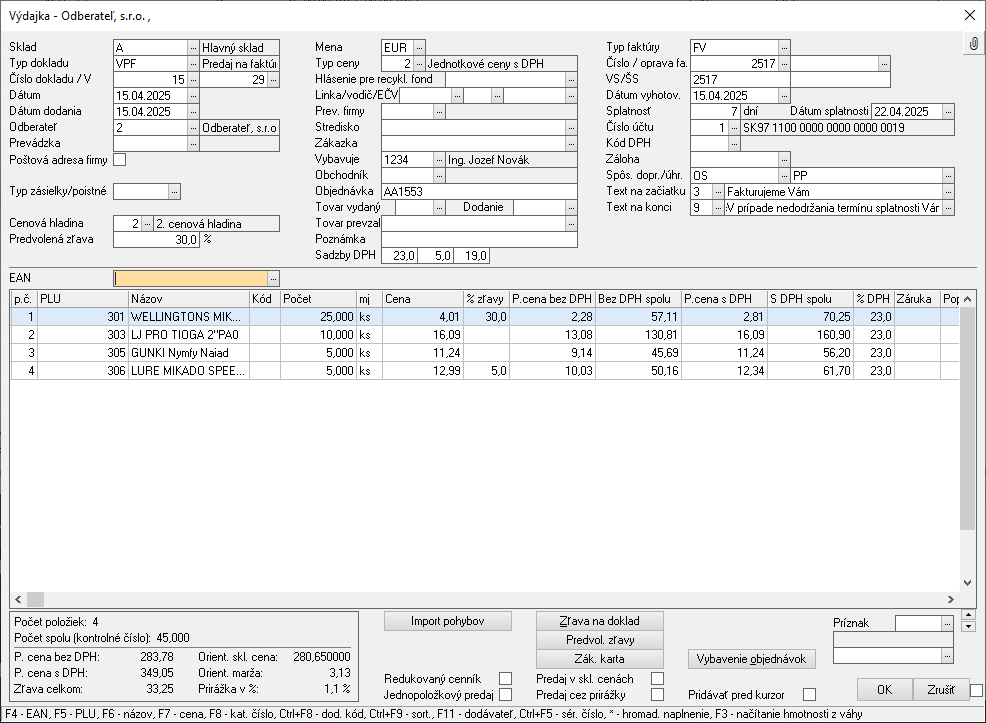This screenshot has width=986, height=723.
Task: Click the horizontal scrollbar under the items table
Action: (x=480, y=599)
